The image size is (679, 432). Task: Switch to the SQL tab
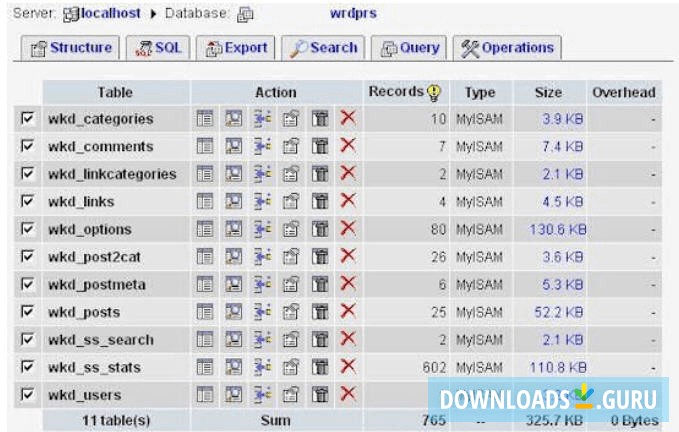(x=158, y=48)
